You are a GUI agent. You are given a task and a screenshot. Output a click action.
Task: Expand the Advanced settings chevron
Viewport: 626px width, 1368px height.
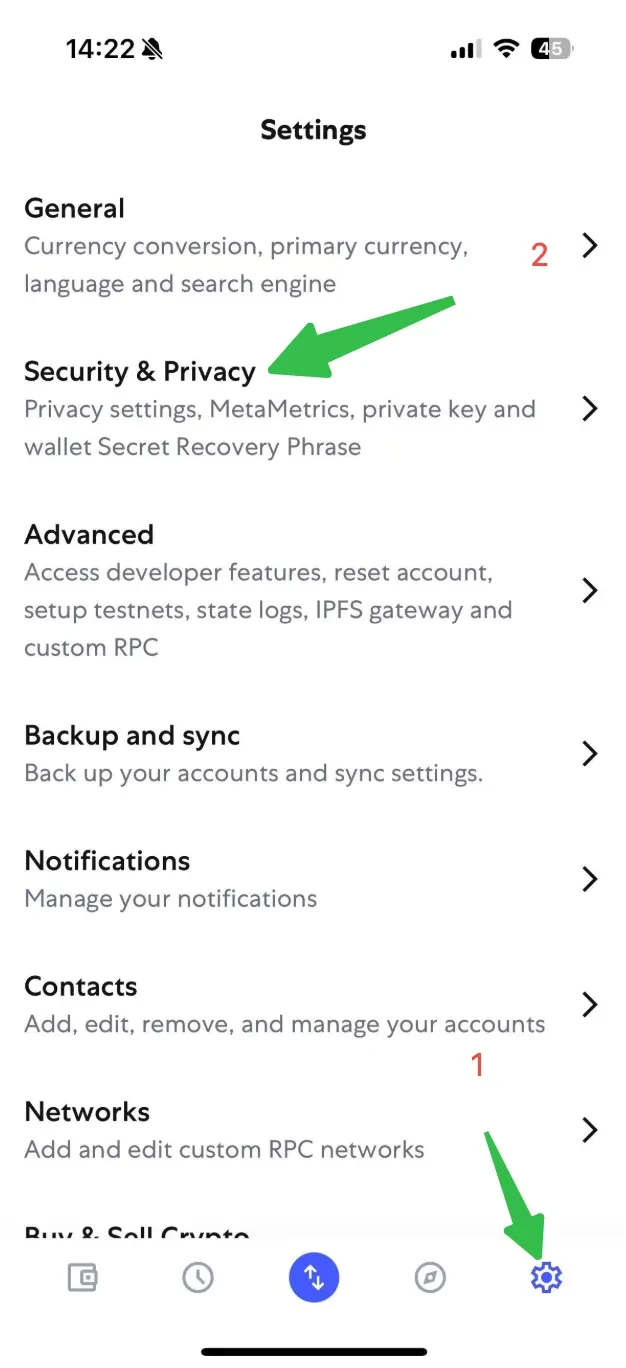tap(590, 590)
